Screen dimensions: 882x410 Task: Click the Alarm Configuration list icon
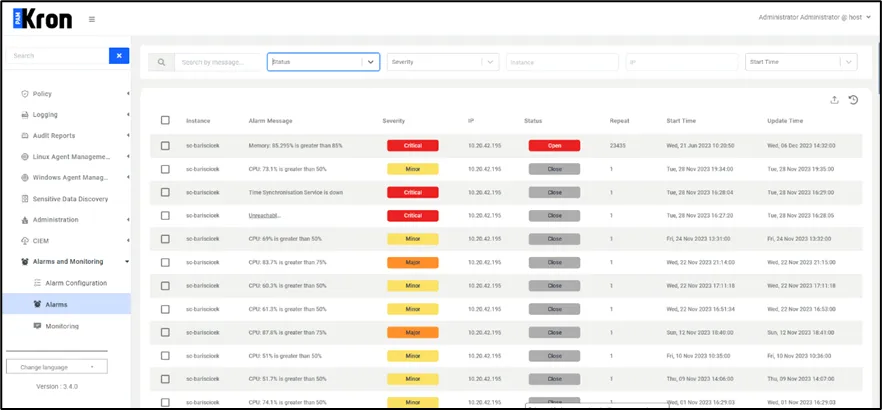tap(38, 283)
